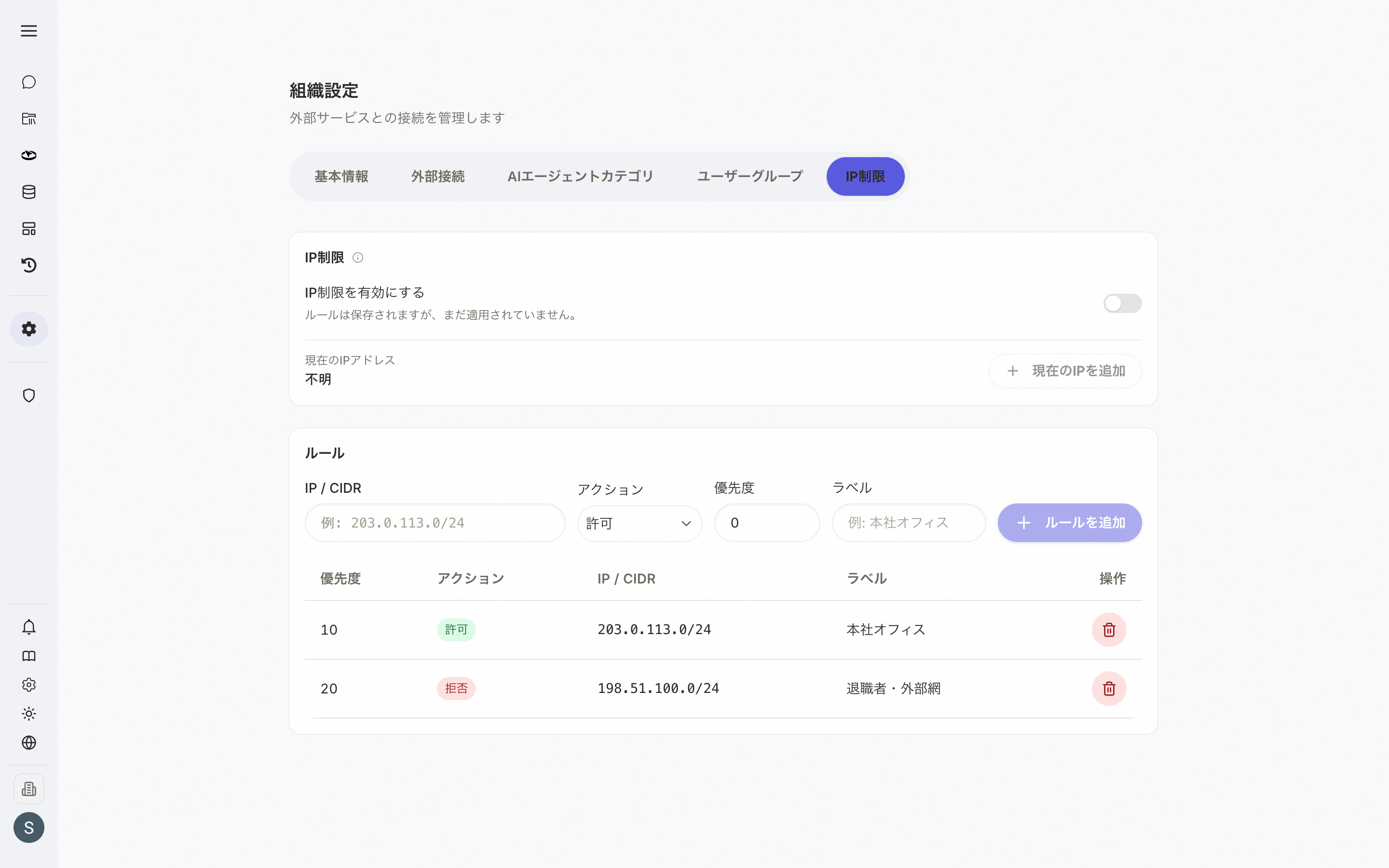Click the ルールを追加 button
The width and height of the screenshot is (1389, 868).
1069,522
